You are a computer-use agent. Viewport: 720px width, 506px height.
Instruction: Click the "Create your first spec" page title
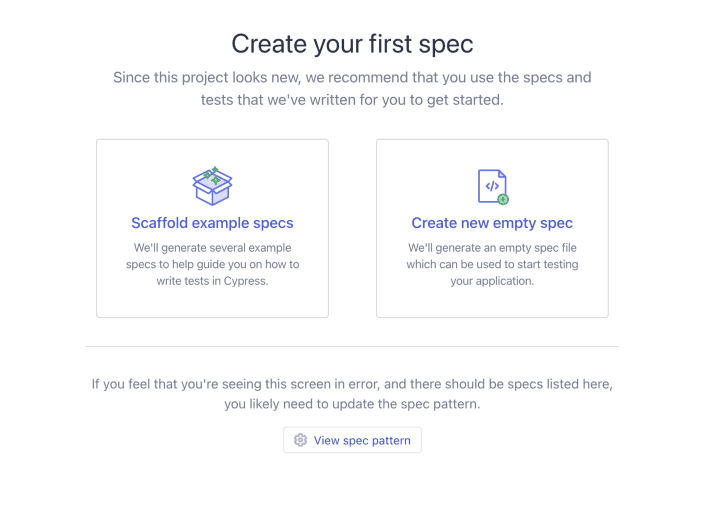coord(352,44)
